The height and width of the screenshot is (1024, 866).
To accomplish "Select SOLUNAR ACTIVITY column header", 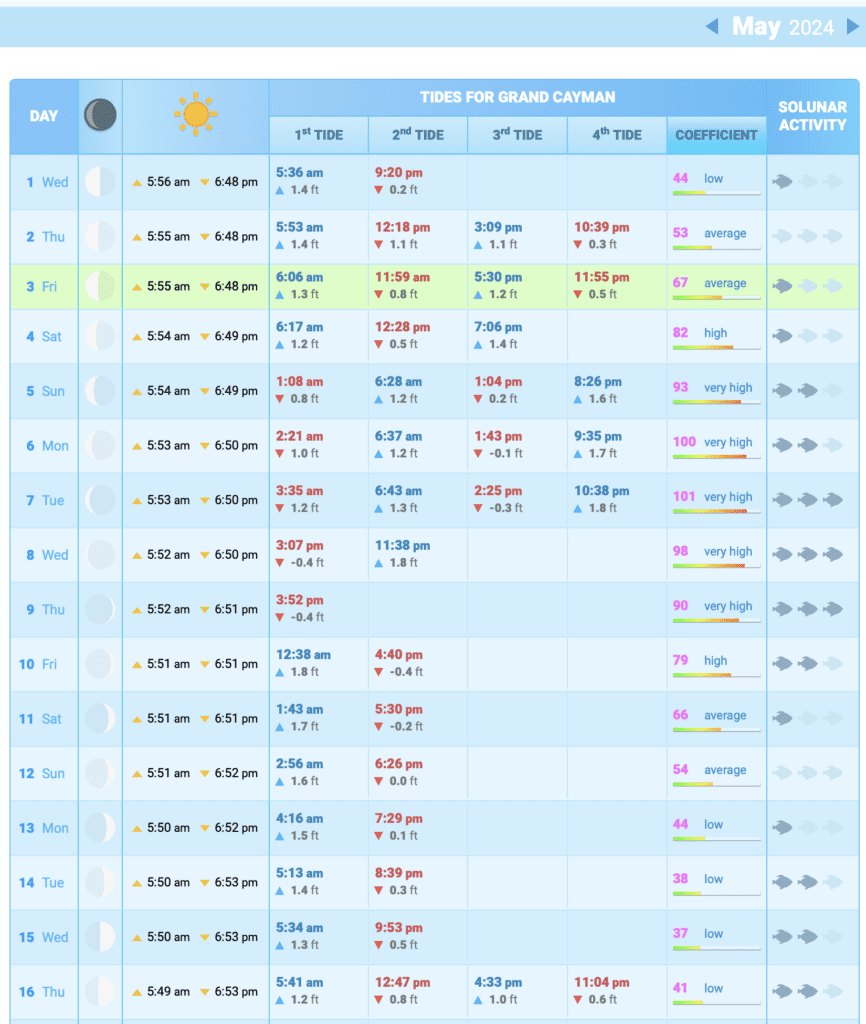I will (x=812, y=115).
